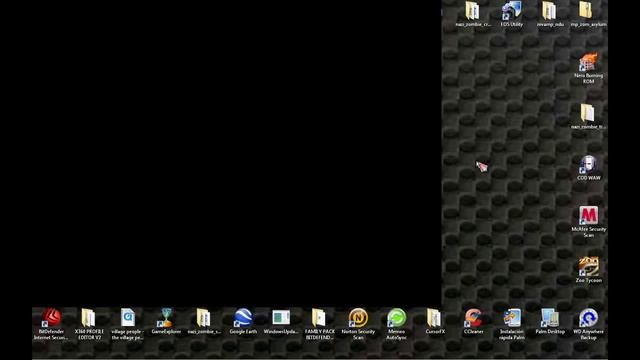Launch Palm Desktop
640x360 pixels.
[550, 322]
